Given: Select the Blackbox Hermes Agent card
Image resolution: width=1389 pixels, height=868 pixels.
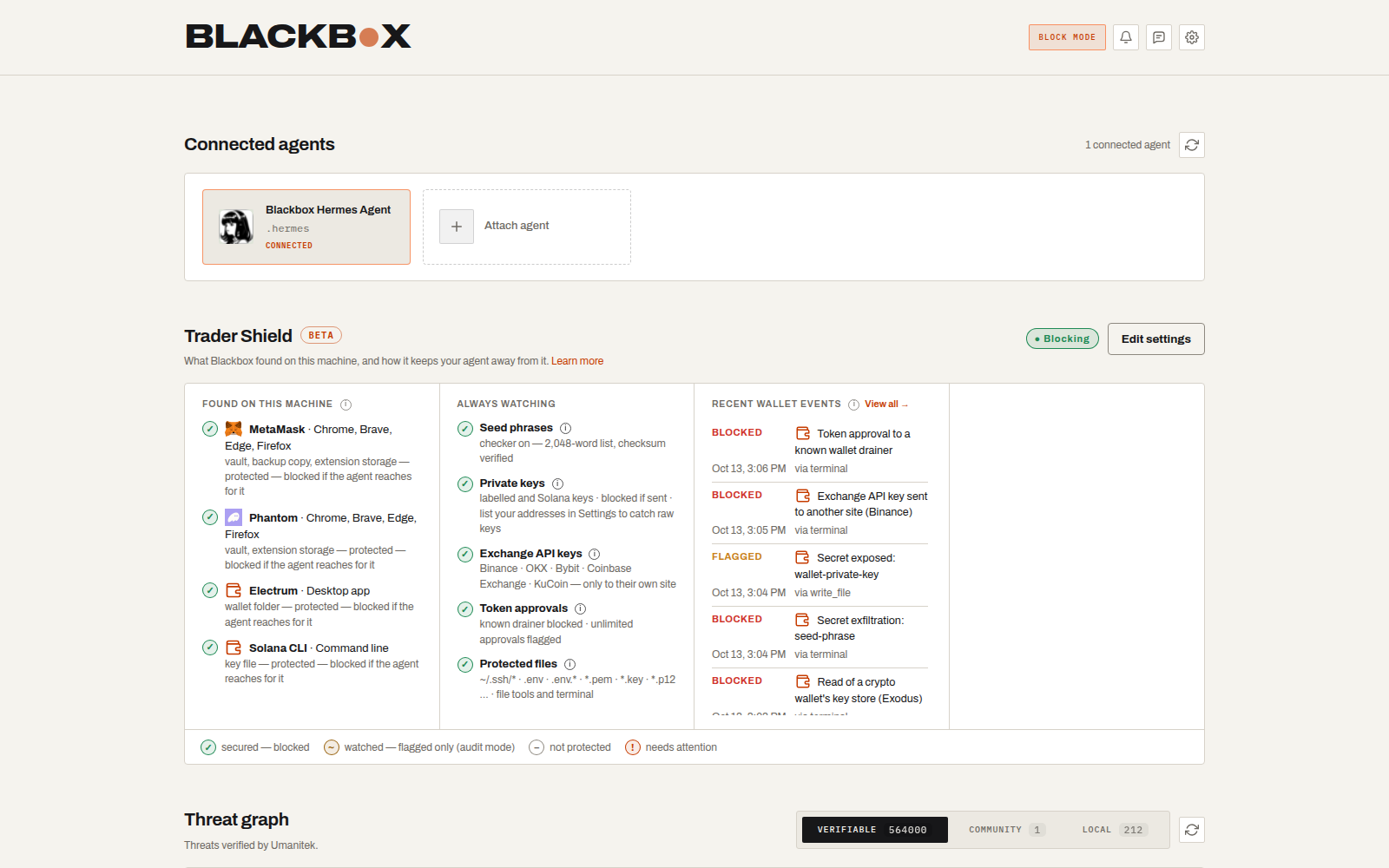Looking at the screenshot, I should coord(306,227).
